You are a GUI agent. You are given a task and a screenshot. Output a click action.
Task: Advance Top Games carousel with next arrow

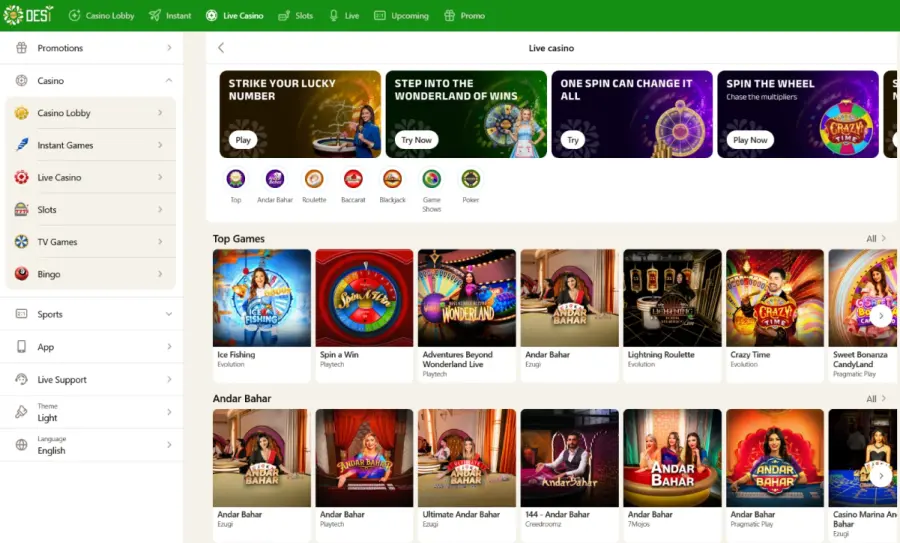881,316
